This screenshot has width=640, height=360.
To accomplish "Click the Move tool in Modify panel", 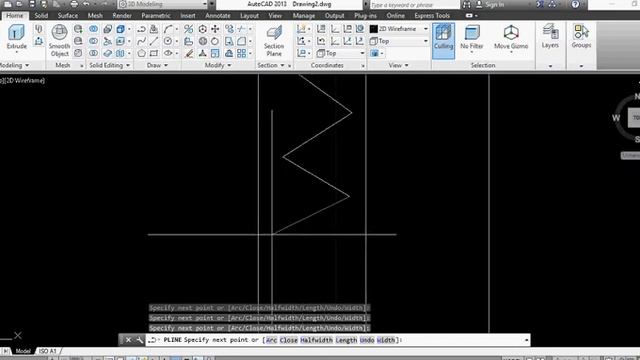I will coord(215,29).
